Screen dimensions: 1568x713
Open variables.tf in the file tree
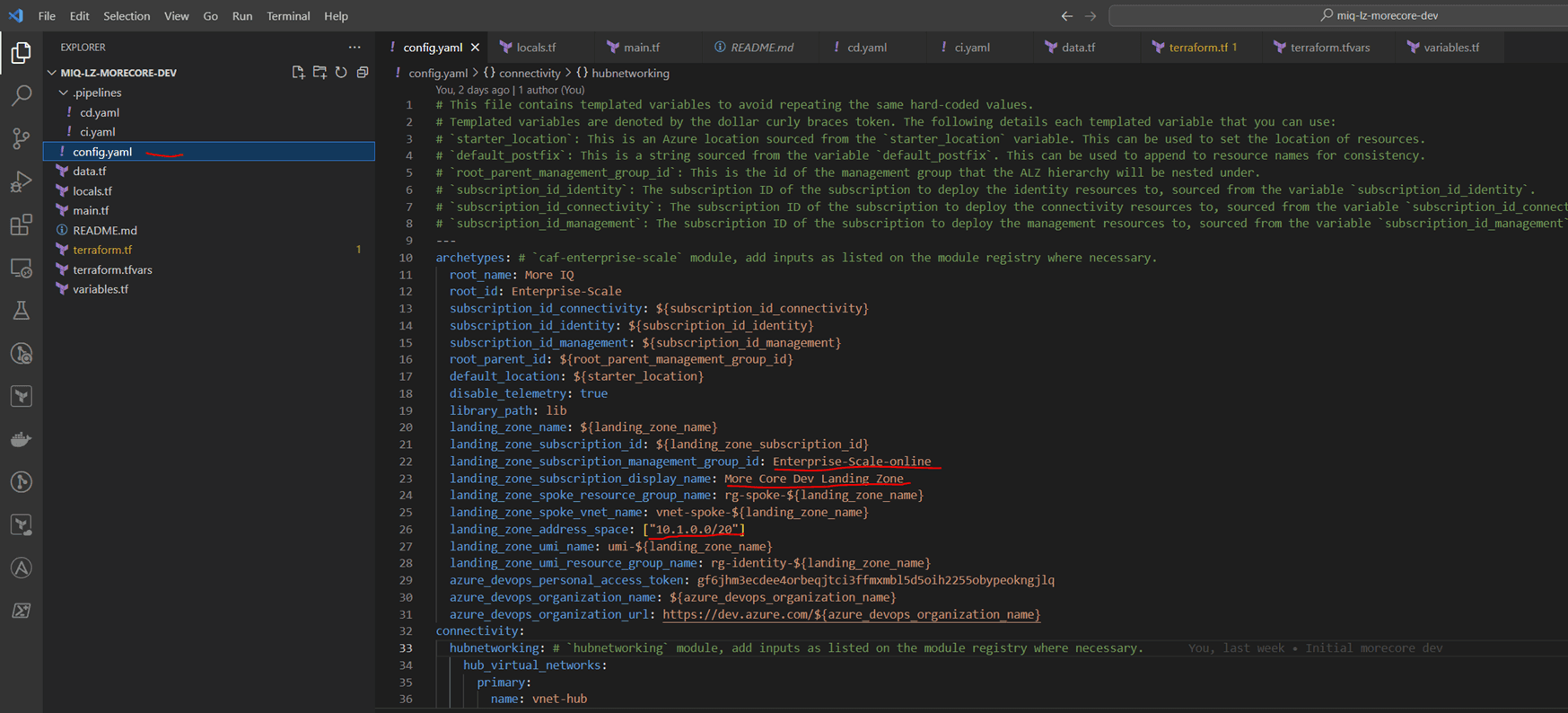[x=101, y=289]
